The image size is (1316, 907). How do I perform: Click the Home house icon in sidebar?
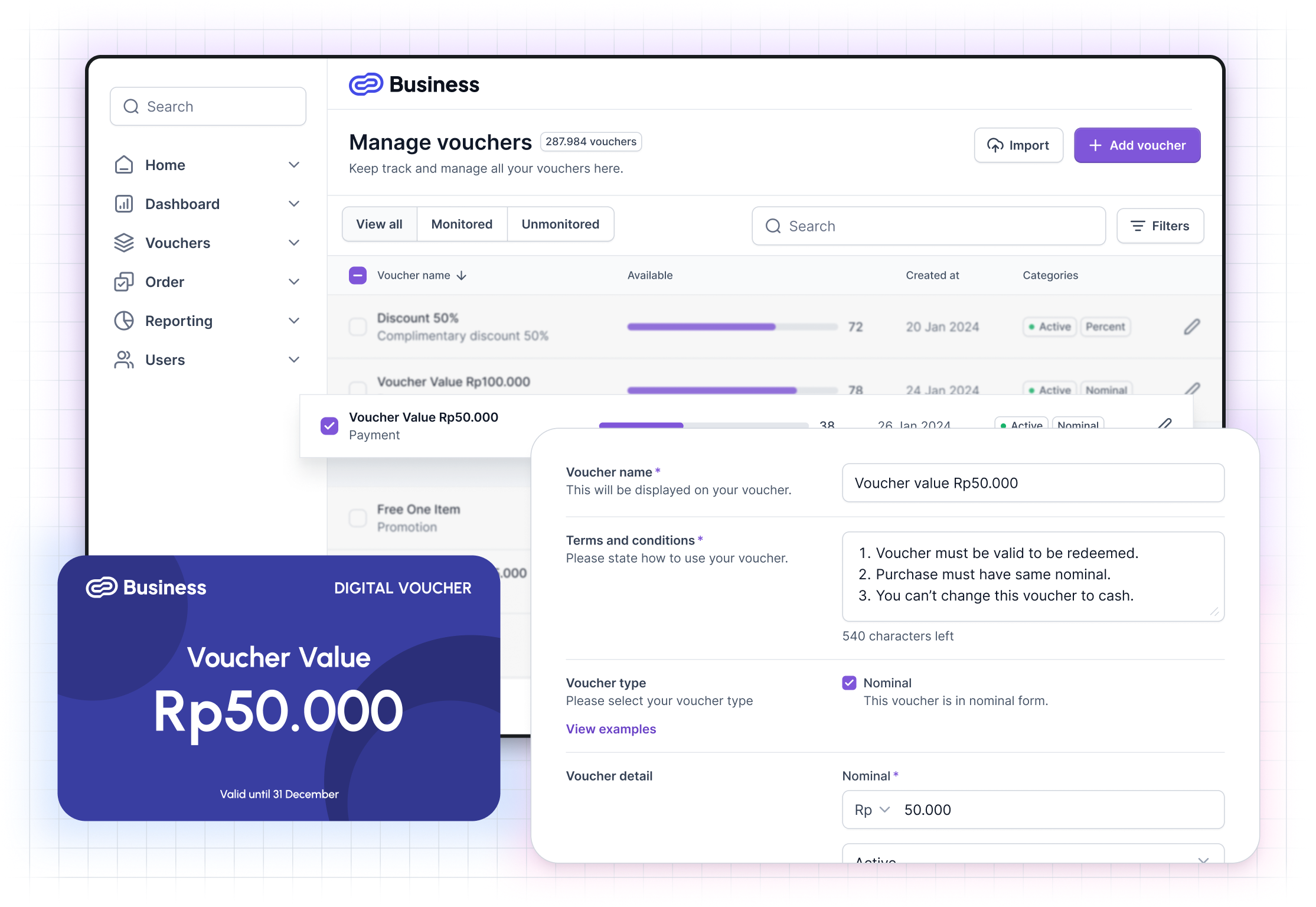point(123,165)
